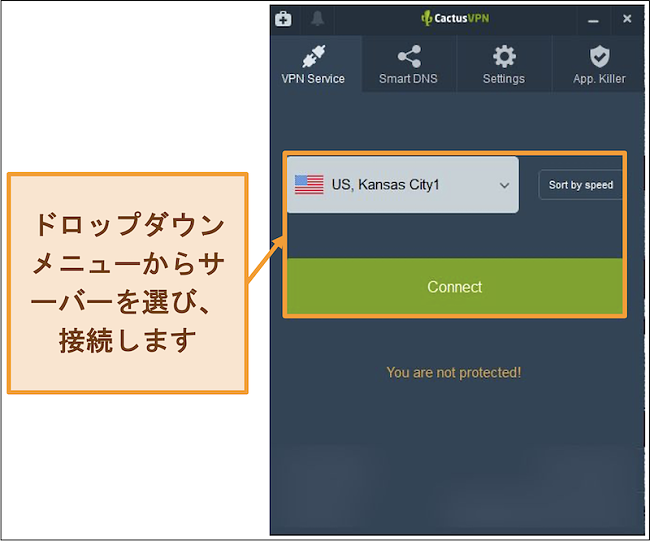Viewport: 650px width, 541px height.
Task: Close the CactusVPN window
Action: 627,19
